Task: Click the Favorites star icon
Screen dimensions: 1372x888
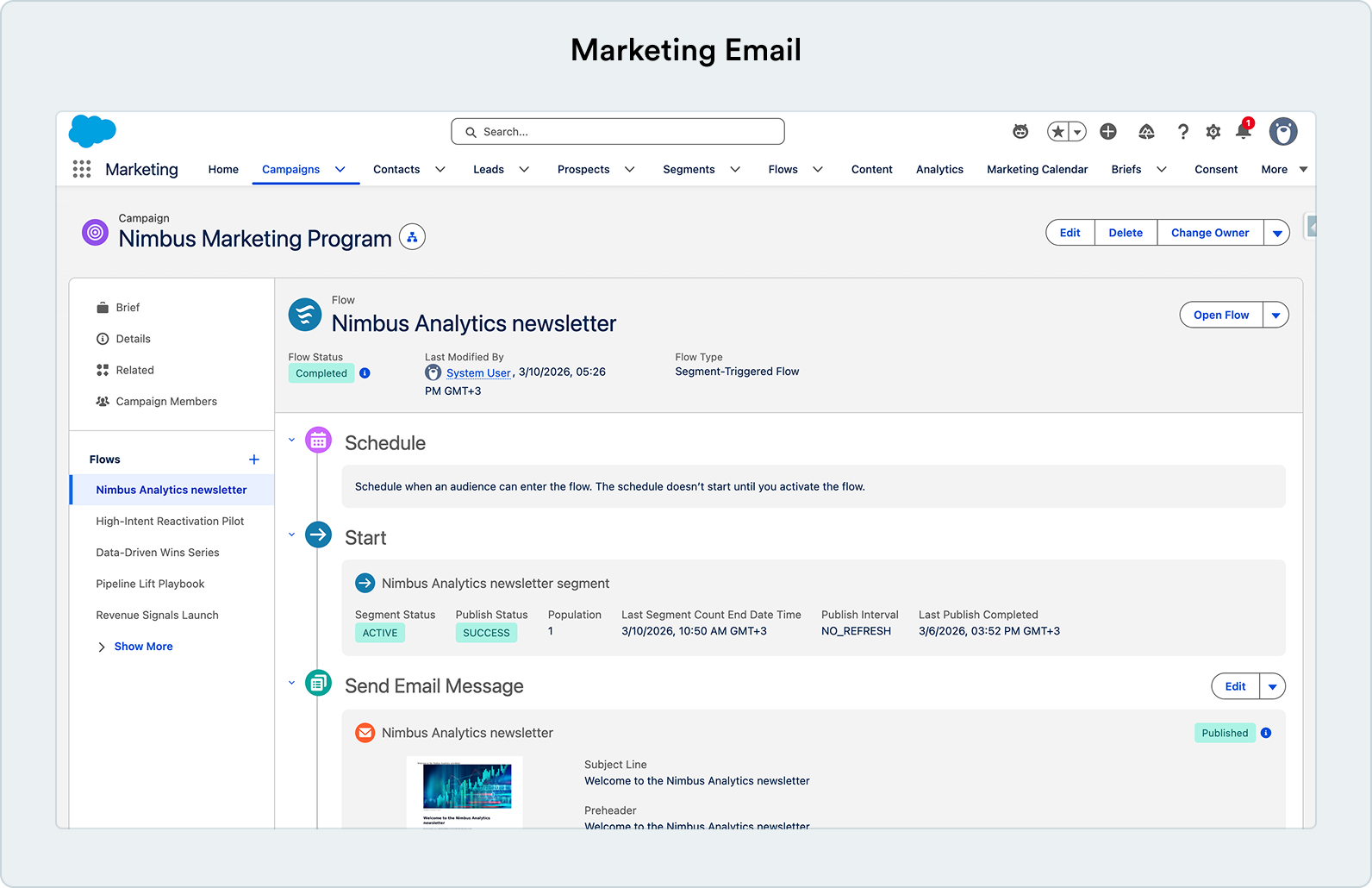Action: tap(1057, 131)
